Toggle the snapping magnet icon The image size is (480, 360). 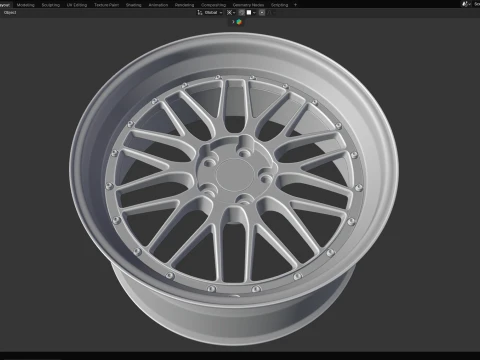point(242,13)
